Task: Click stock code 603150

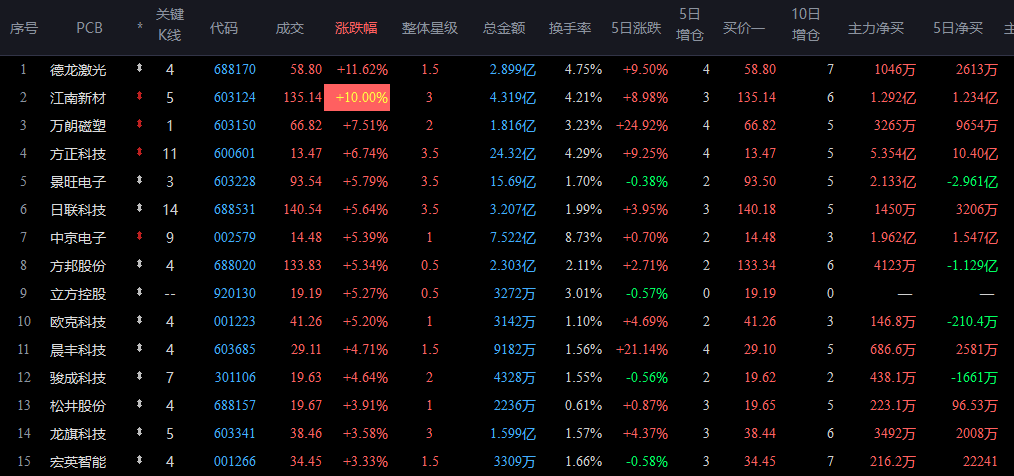Action: coord(235,125)
